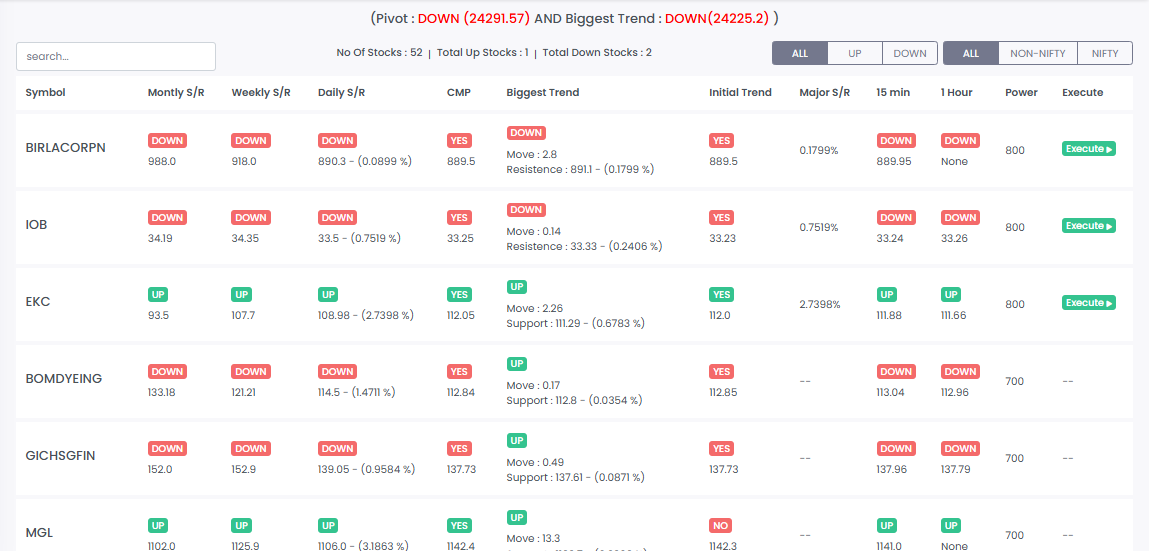Click the MGL red NO initial trend badge
This screenshot has width=1149, height=551.
(720, 525)
